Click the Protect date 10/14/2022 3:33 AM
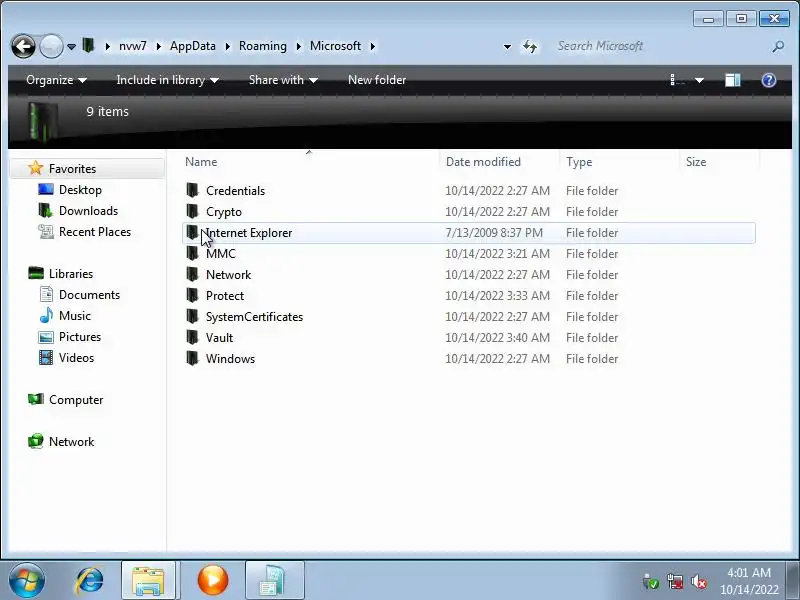 [497, 296]
